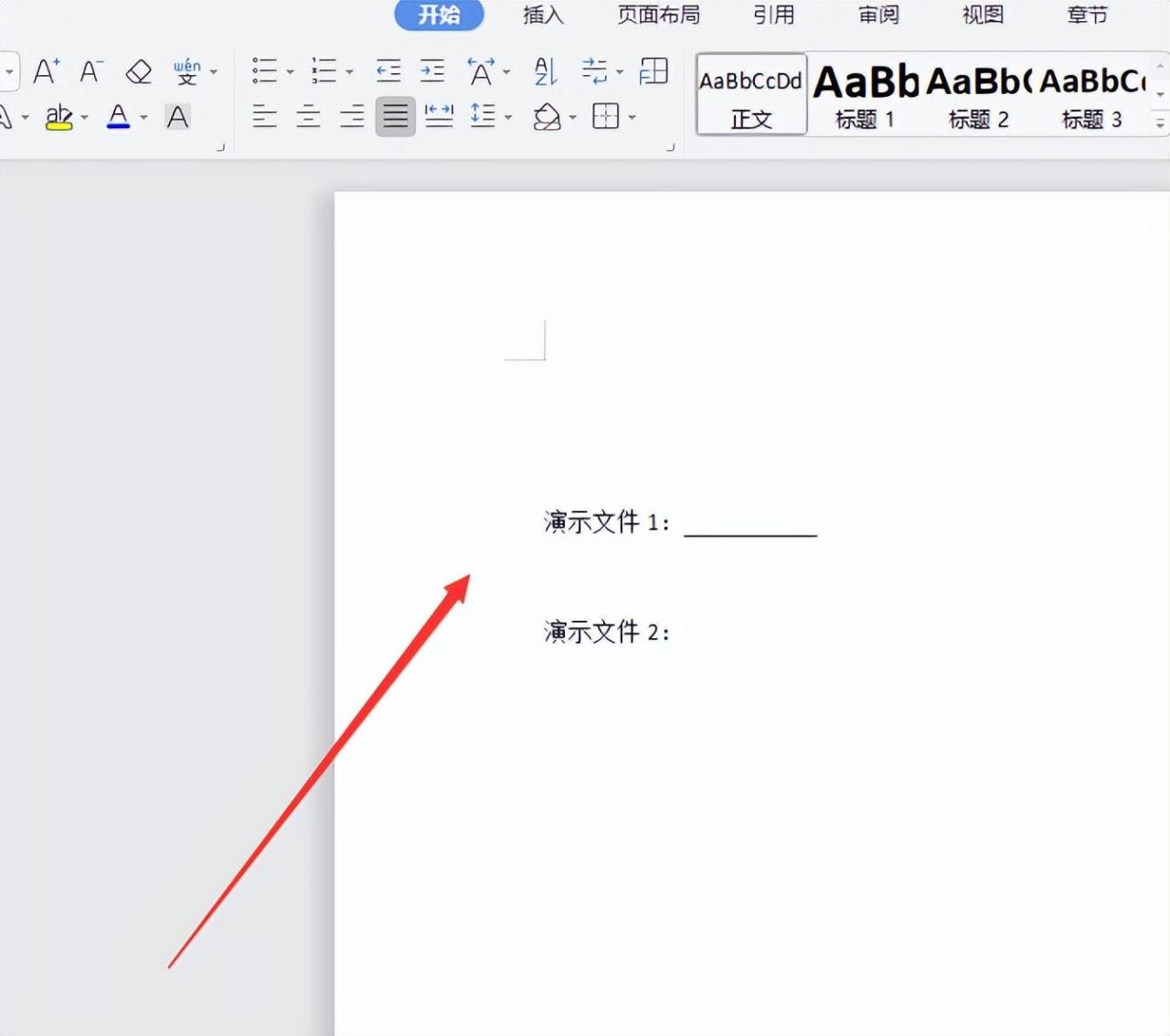Open the tab stops layout icon

[x=654, y=70]
